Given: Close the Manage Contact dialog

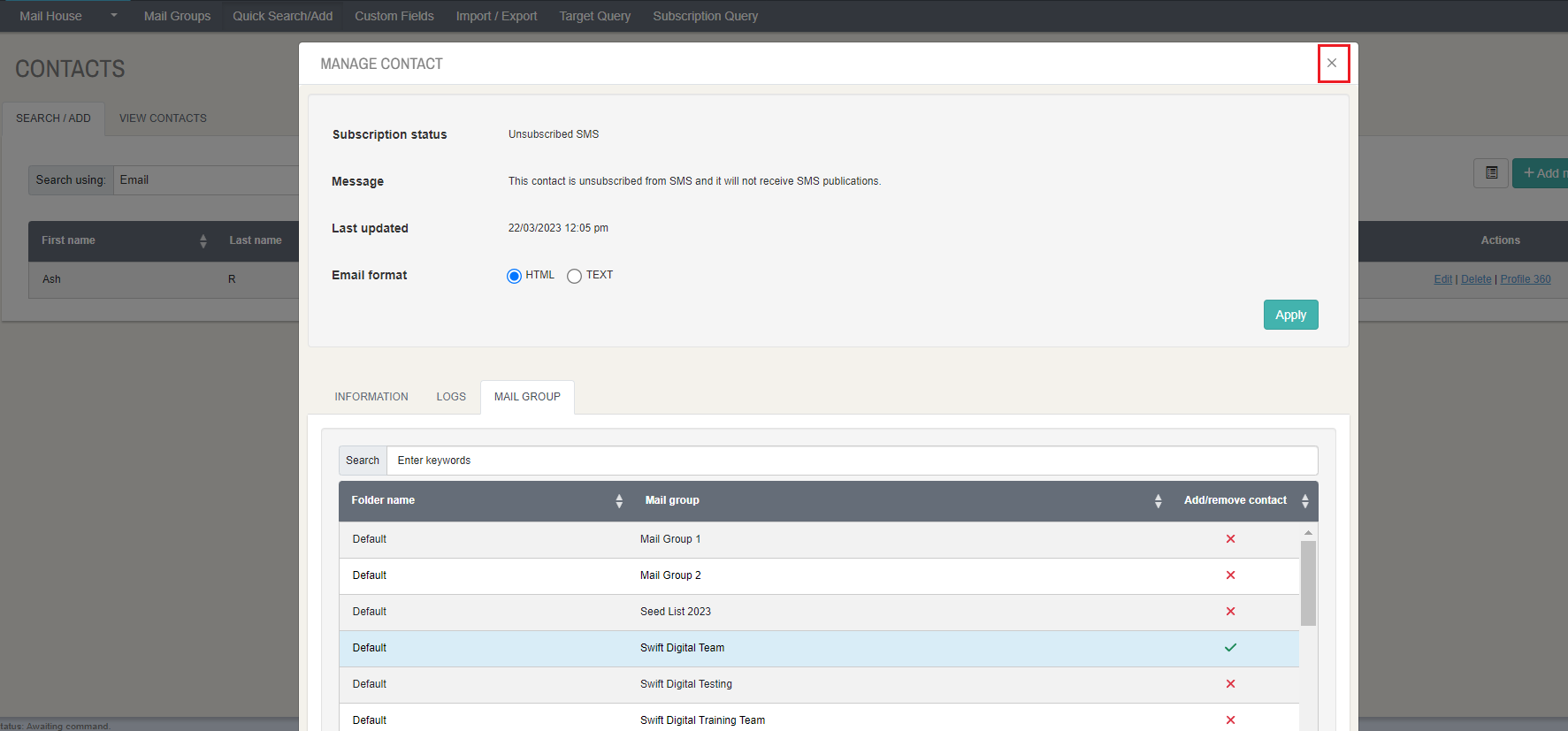Looking at the screenshot, I should 1332,64.
